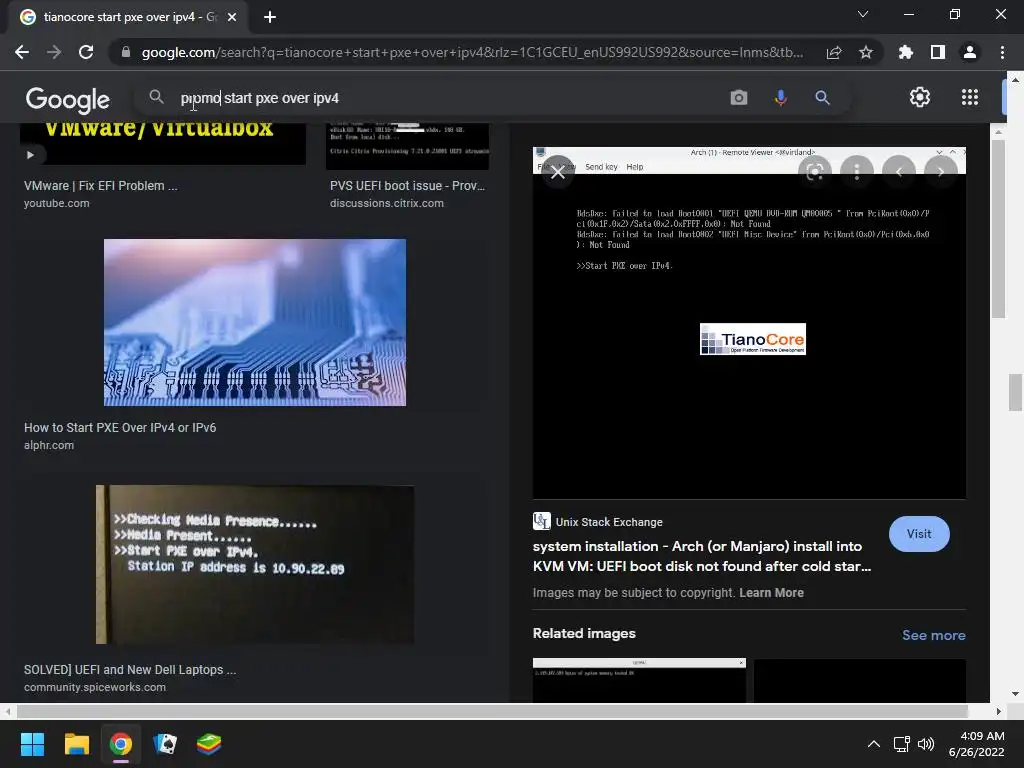
Task: Open BlueStacks from the taskbar
Action: (209, 744)
